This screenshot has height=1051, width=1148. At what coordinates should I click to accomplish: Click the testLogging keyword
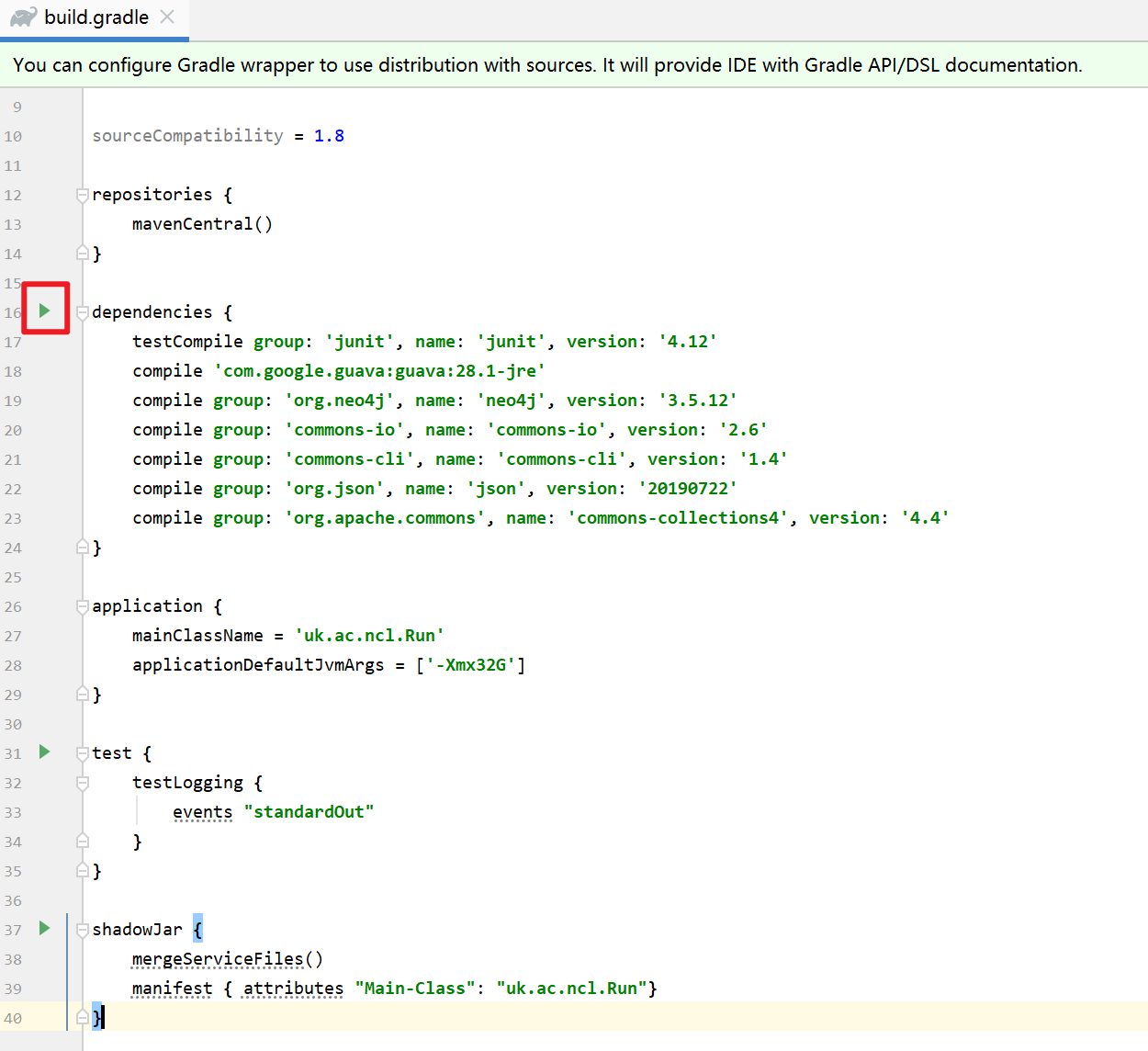click(x=187, y=783)
